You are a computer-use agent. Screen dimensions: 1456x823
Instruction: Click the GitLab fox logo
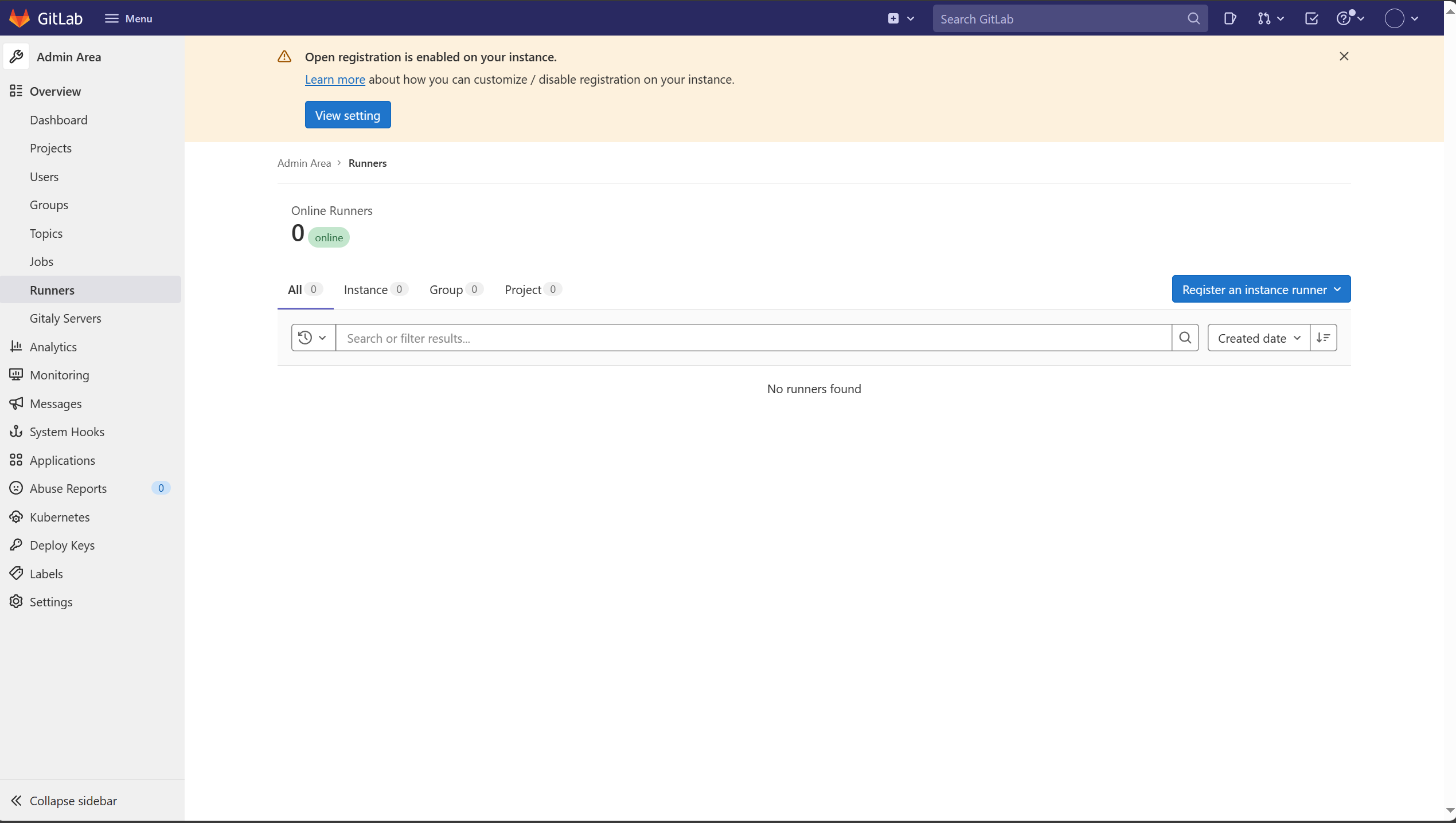(19, 18)
